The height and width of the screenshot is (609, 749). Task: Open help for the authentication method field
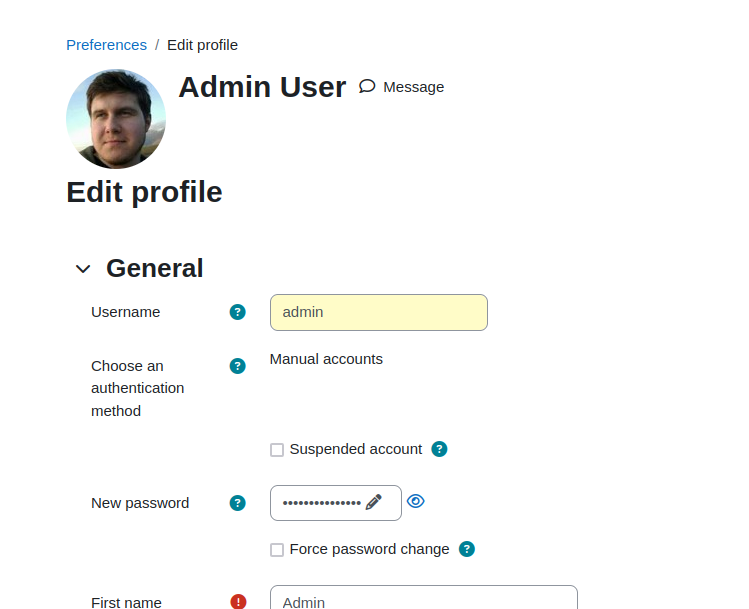tap(237, 366)
